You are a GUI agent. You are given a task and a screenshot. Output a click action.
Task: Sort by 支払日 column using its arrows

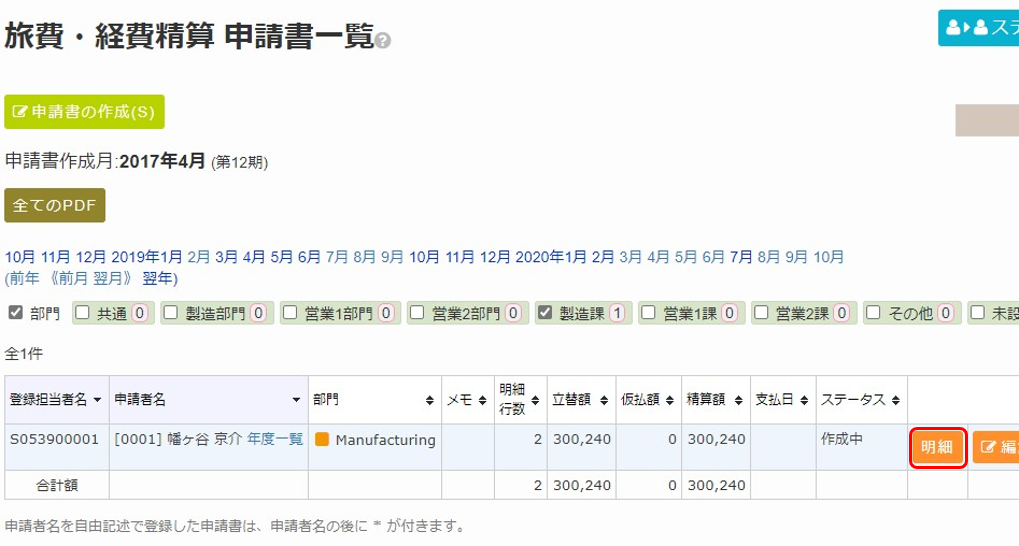805,400
